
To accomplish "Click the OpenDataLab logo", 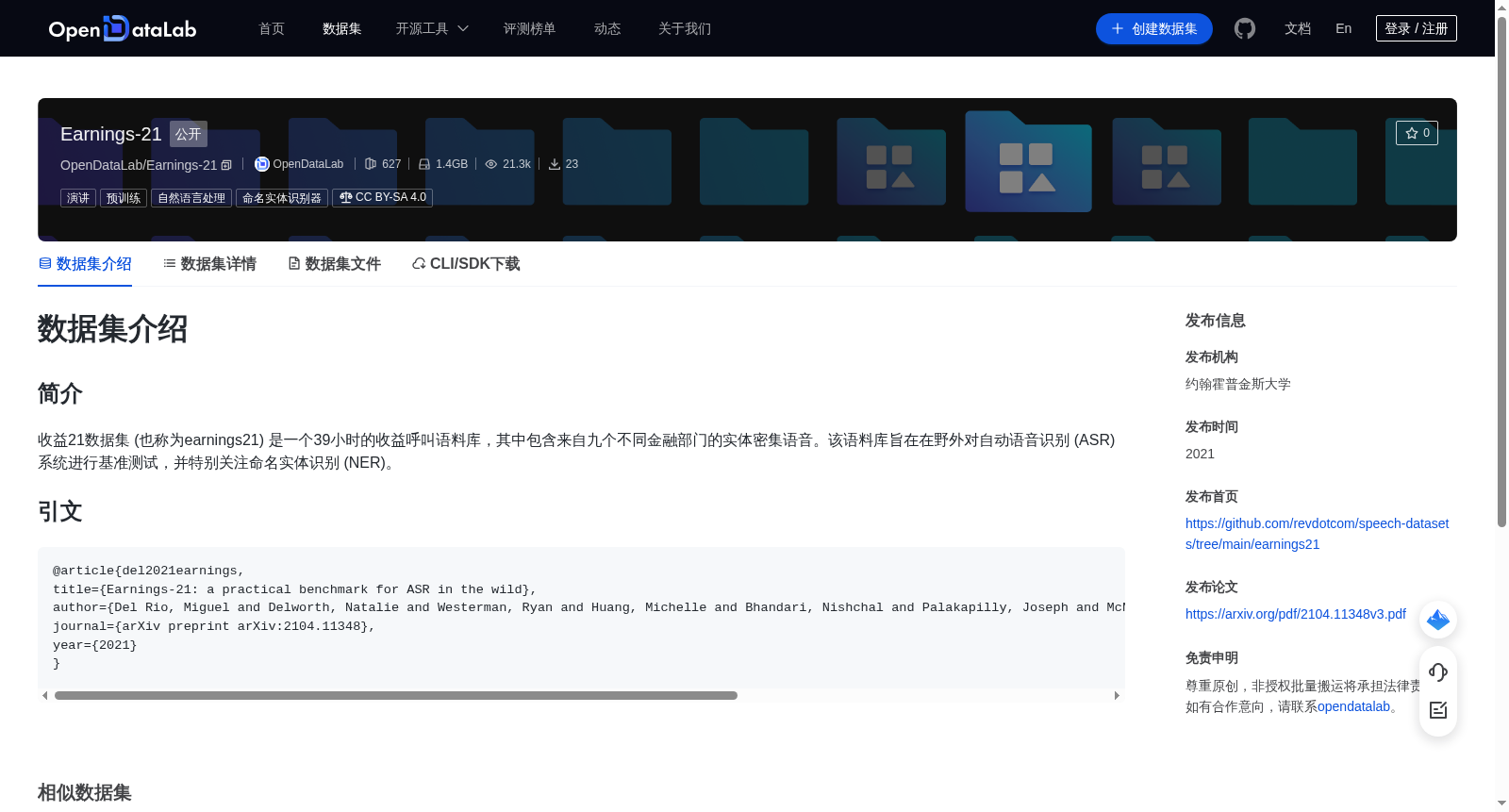I will pos(123,28).
